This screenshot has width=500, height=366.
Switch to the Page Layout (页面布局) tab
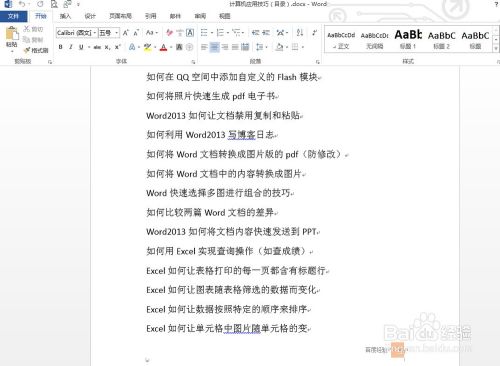(x=120, y=16)
